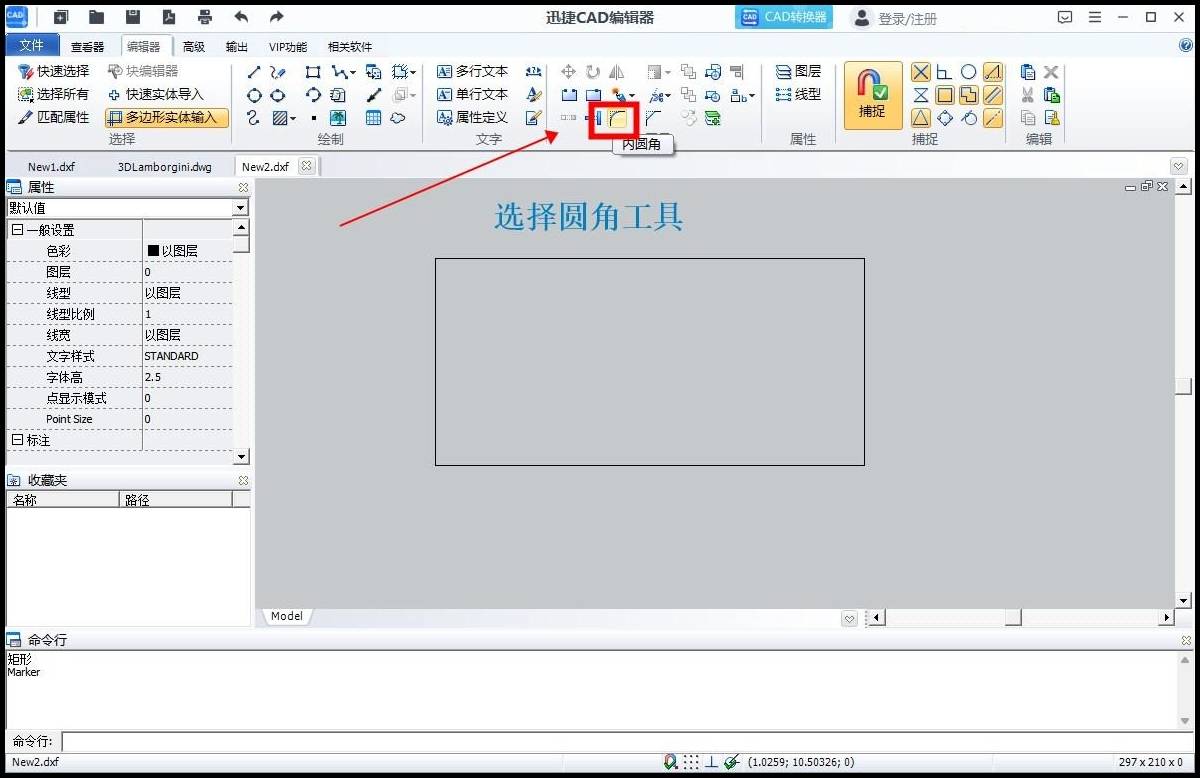Open the polyline tool dropdown arrow

pyautogui.click(x=353, y=73)
